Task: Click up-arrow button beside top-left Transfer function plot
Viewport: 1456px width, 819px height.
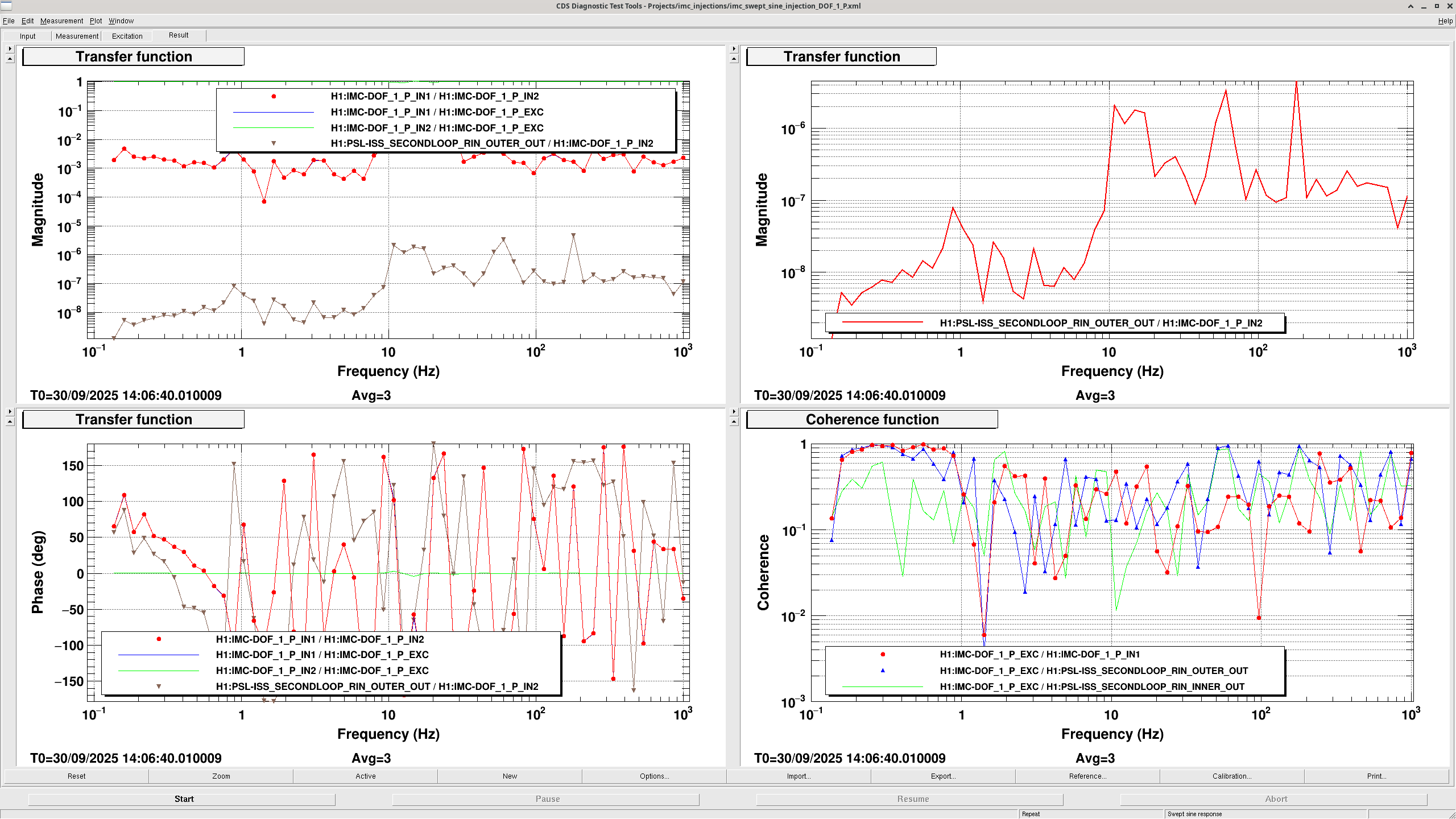Action: pos(10,59)
